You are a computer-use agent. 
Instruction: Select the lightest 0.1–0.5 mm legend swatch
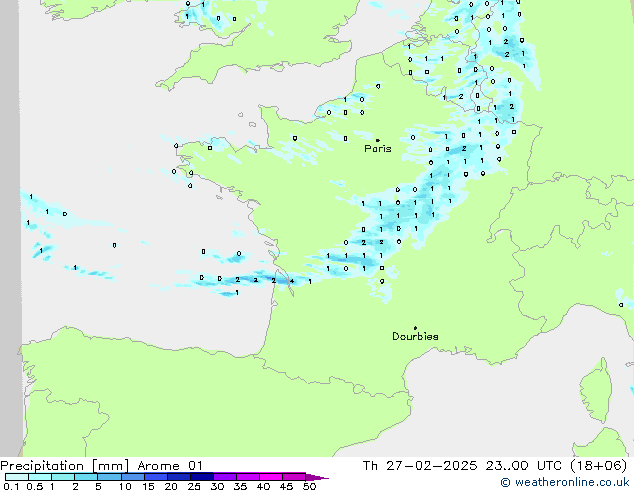coord(17,477)
